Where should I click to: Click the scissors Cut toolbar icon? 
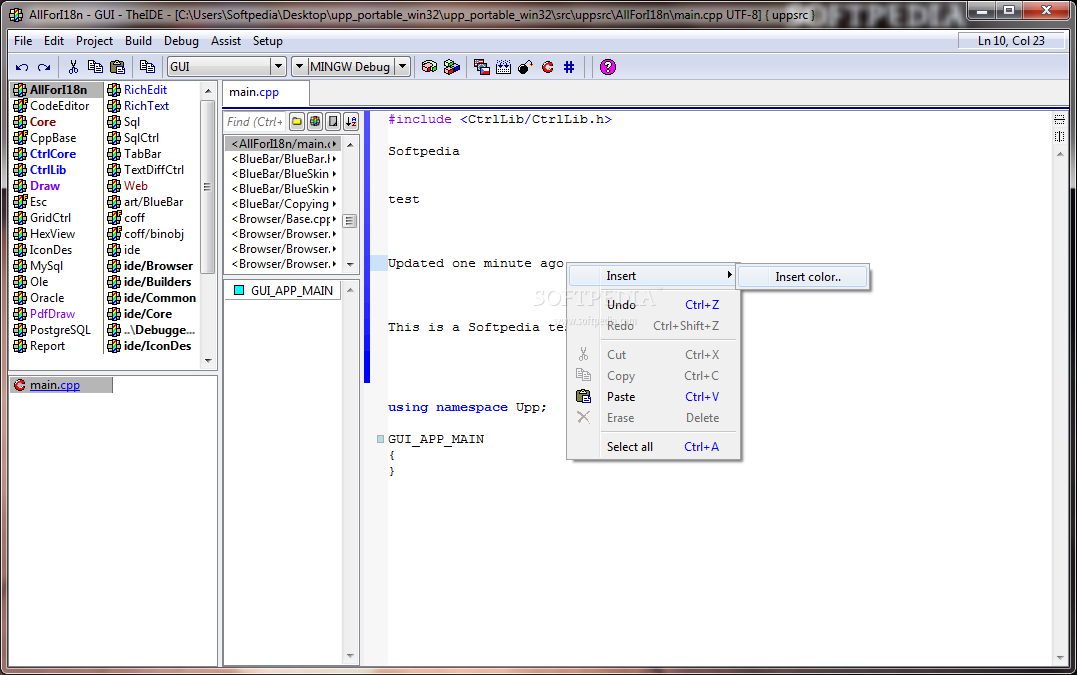click(73, 67)
